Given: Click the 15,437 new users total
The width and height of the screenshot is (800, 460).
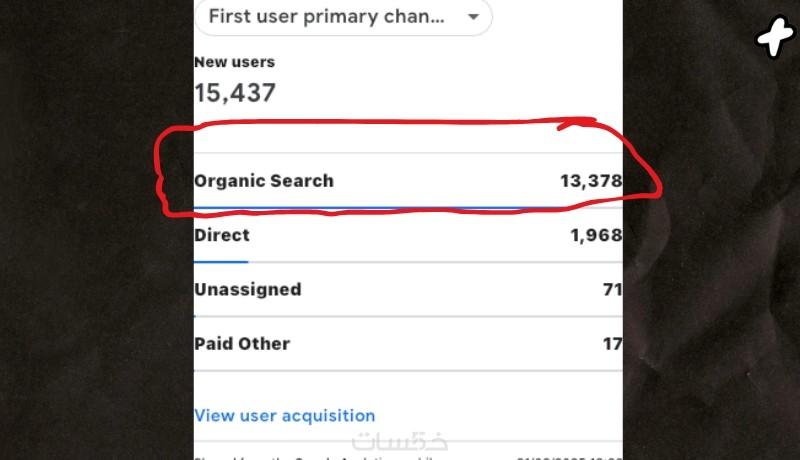Looking at the screenshot, I should [235, 93].
